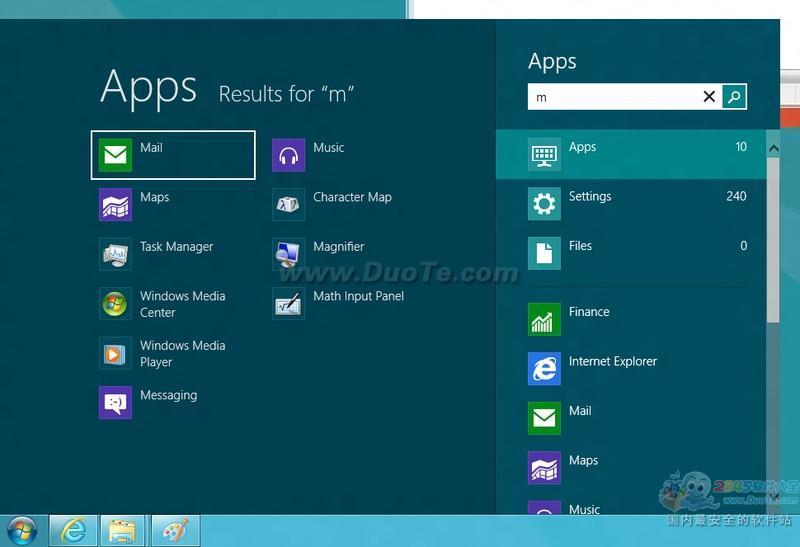Screen dimensions: 800x547
Task: Click the Windows Media Player label
Action: pyautogui.click(x=183, y=354)
